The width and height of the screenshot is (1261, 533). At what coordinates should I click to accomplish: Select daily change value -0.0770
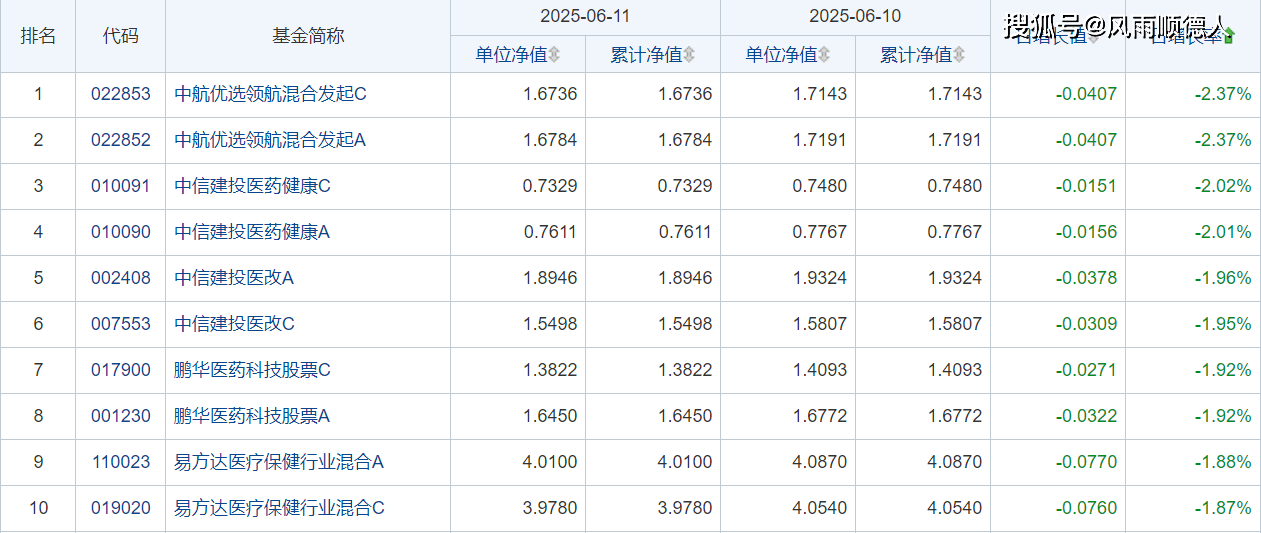tap(1087, 462)
